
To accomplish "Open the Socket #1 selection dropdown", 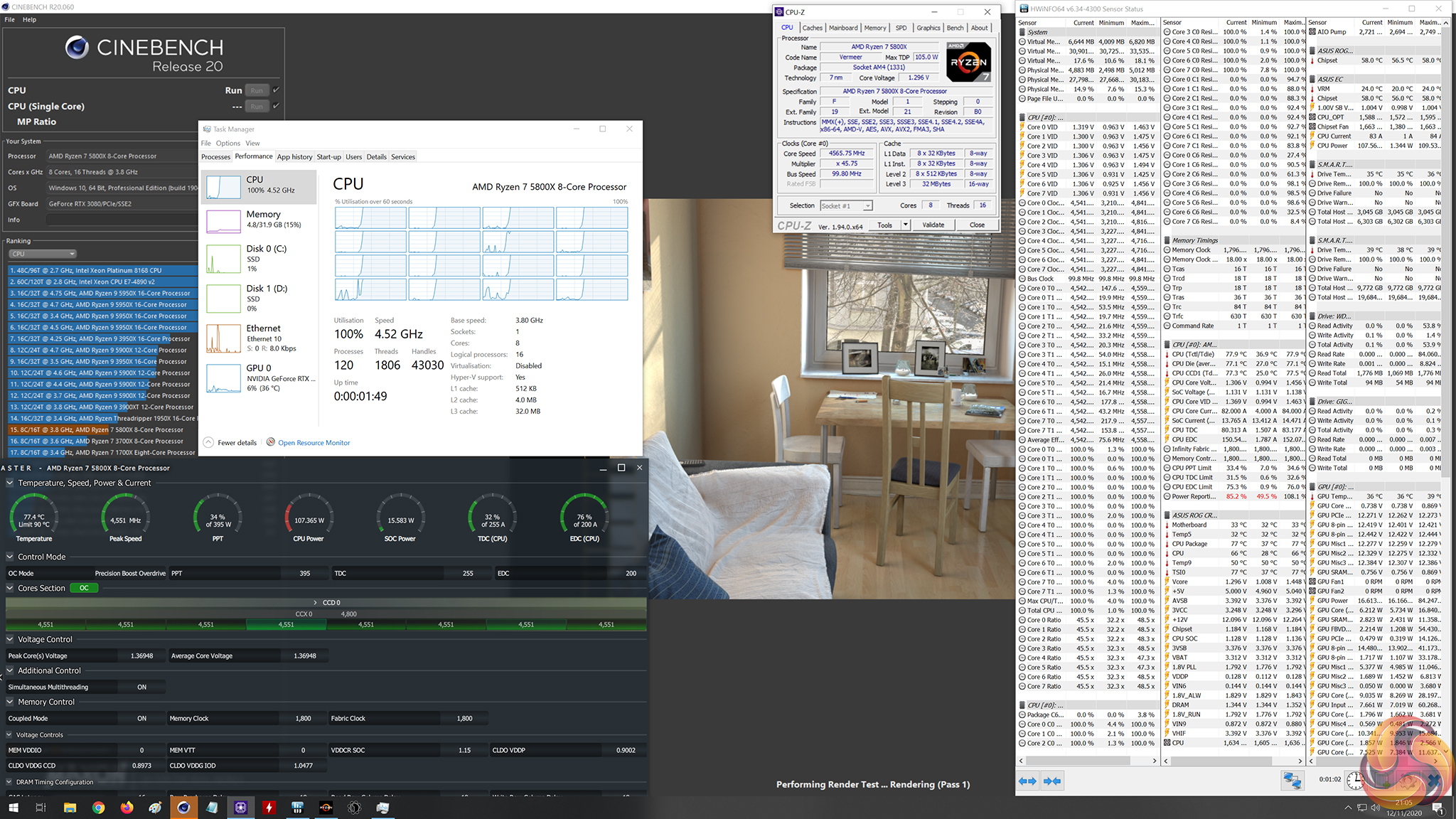I will pos(846,205).
